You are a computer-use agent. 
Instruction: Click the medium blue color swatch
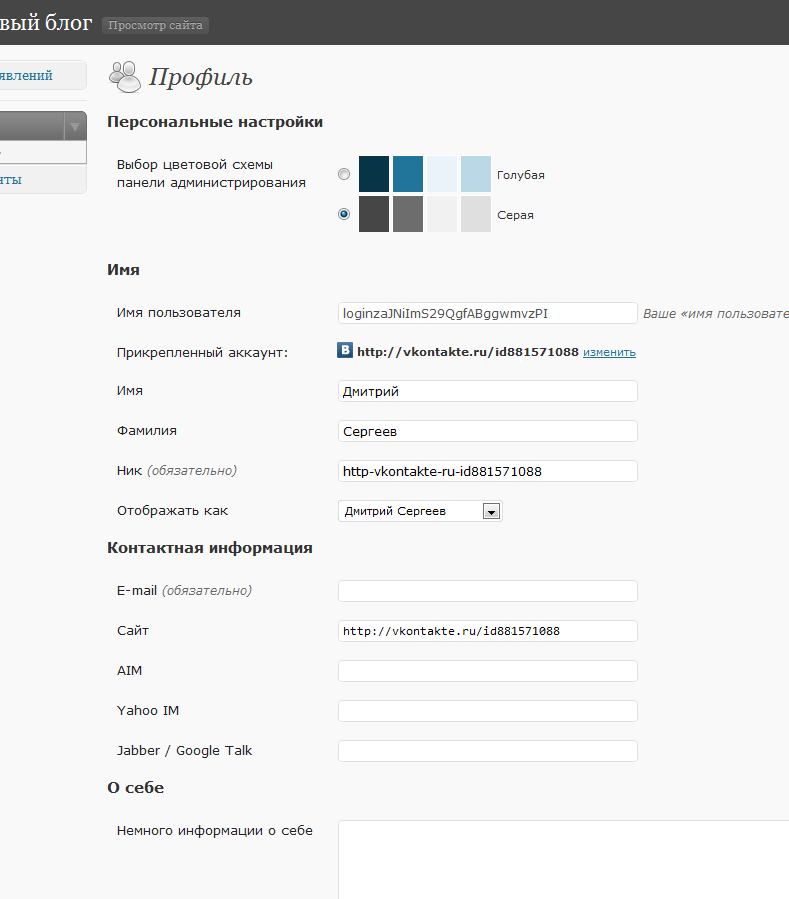point(408,174)
